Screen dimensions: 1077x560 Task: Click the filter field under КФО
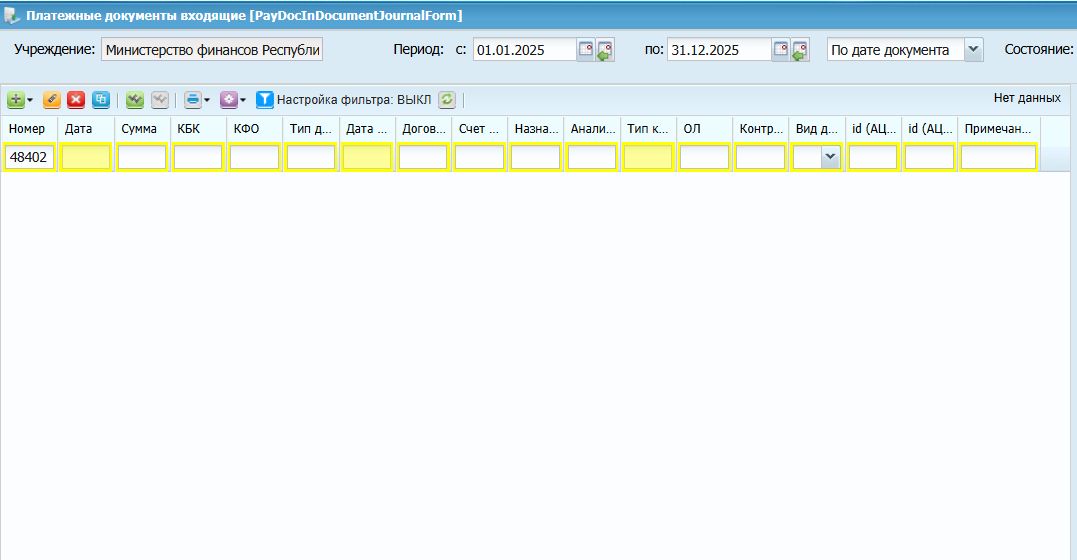tap(254, 157)
